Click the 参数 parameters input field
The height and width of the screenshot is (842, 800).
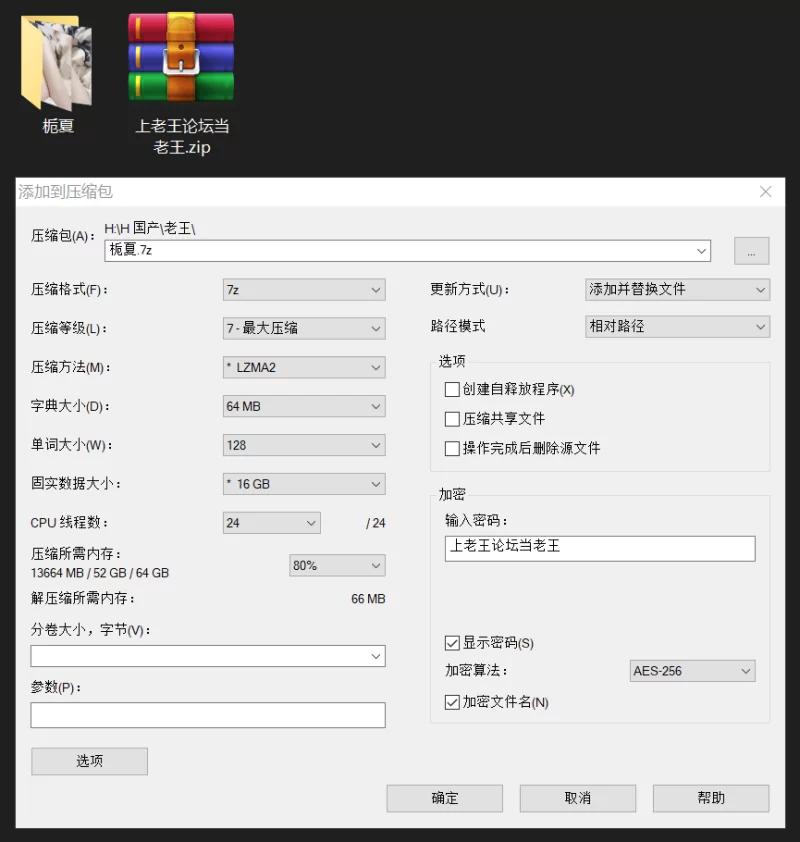208,715
